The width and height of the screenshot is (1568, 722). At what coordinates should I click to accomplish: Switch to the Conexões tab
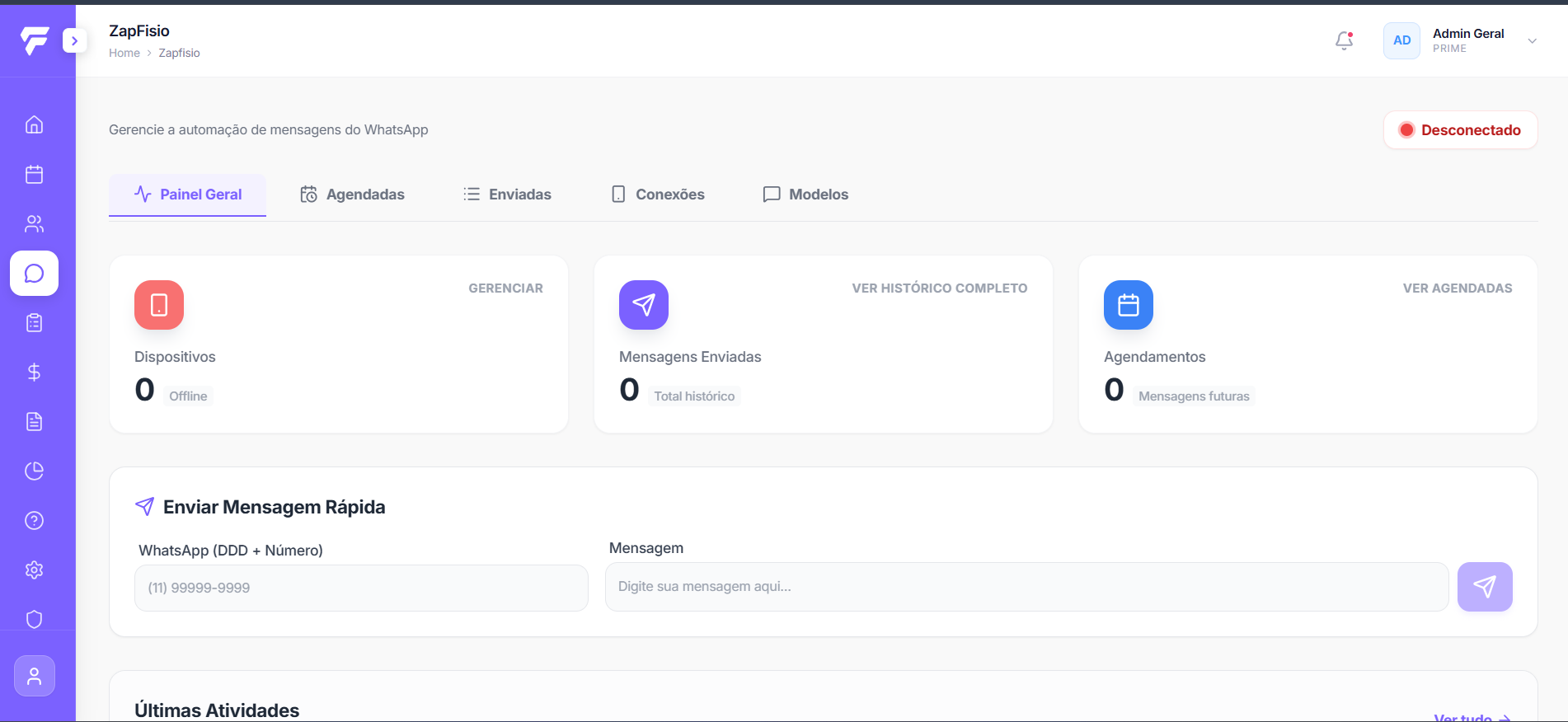pyautogui.click(x=658, y=195)
